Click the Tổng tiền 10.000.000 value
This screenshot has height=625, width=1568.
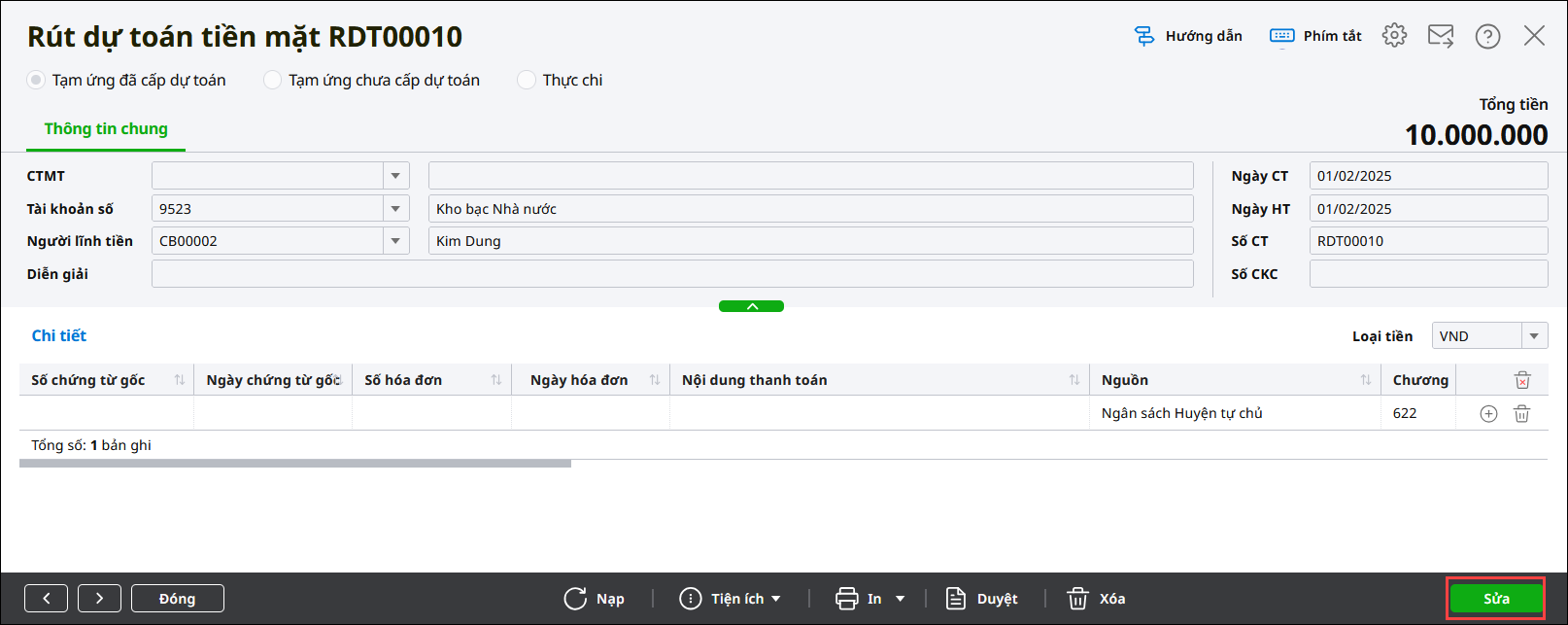click(x=1476, y=135)
